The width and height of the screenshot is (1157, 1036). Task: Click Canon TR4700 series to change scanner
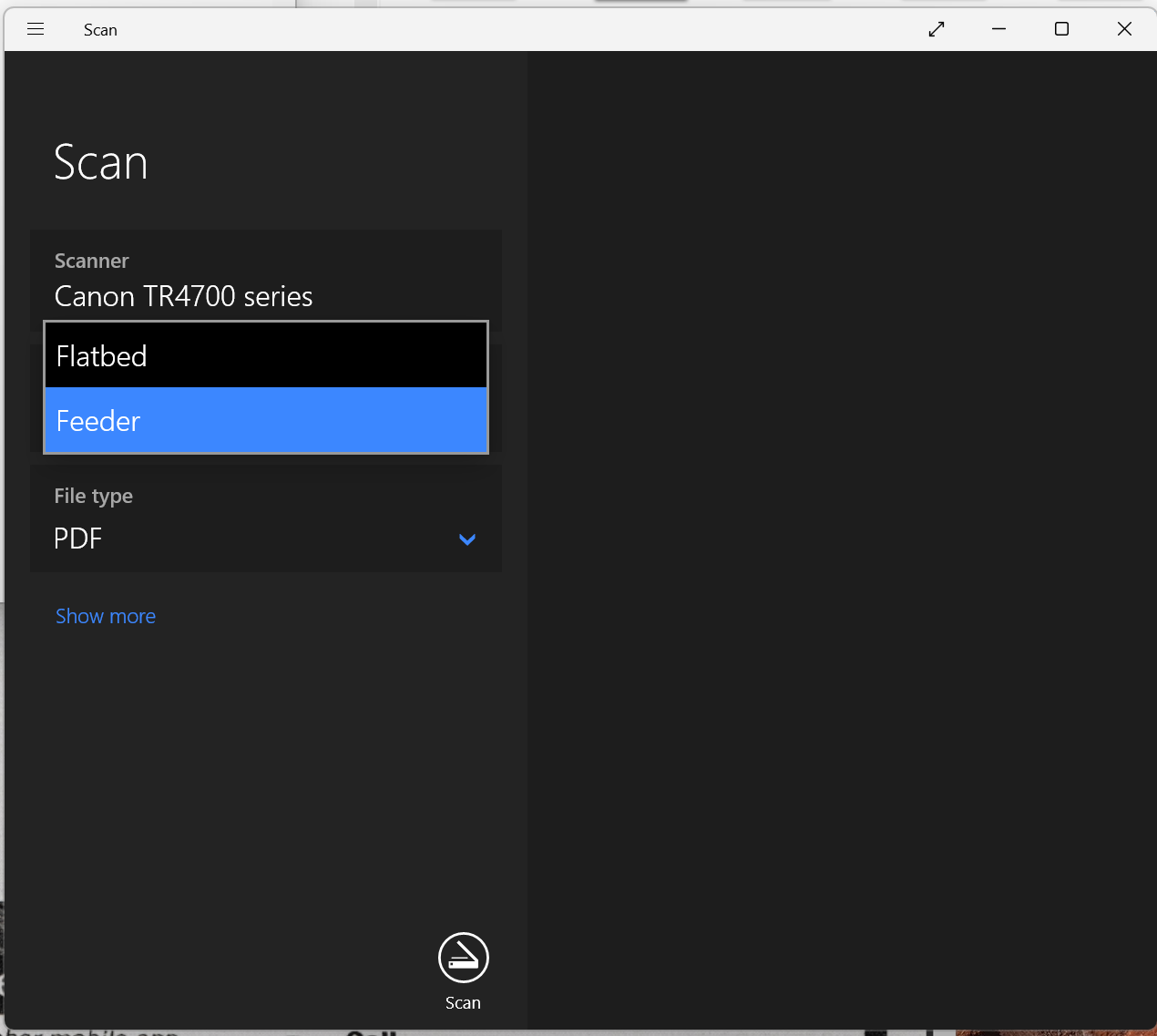point(183,296)
